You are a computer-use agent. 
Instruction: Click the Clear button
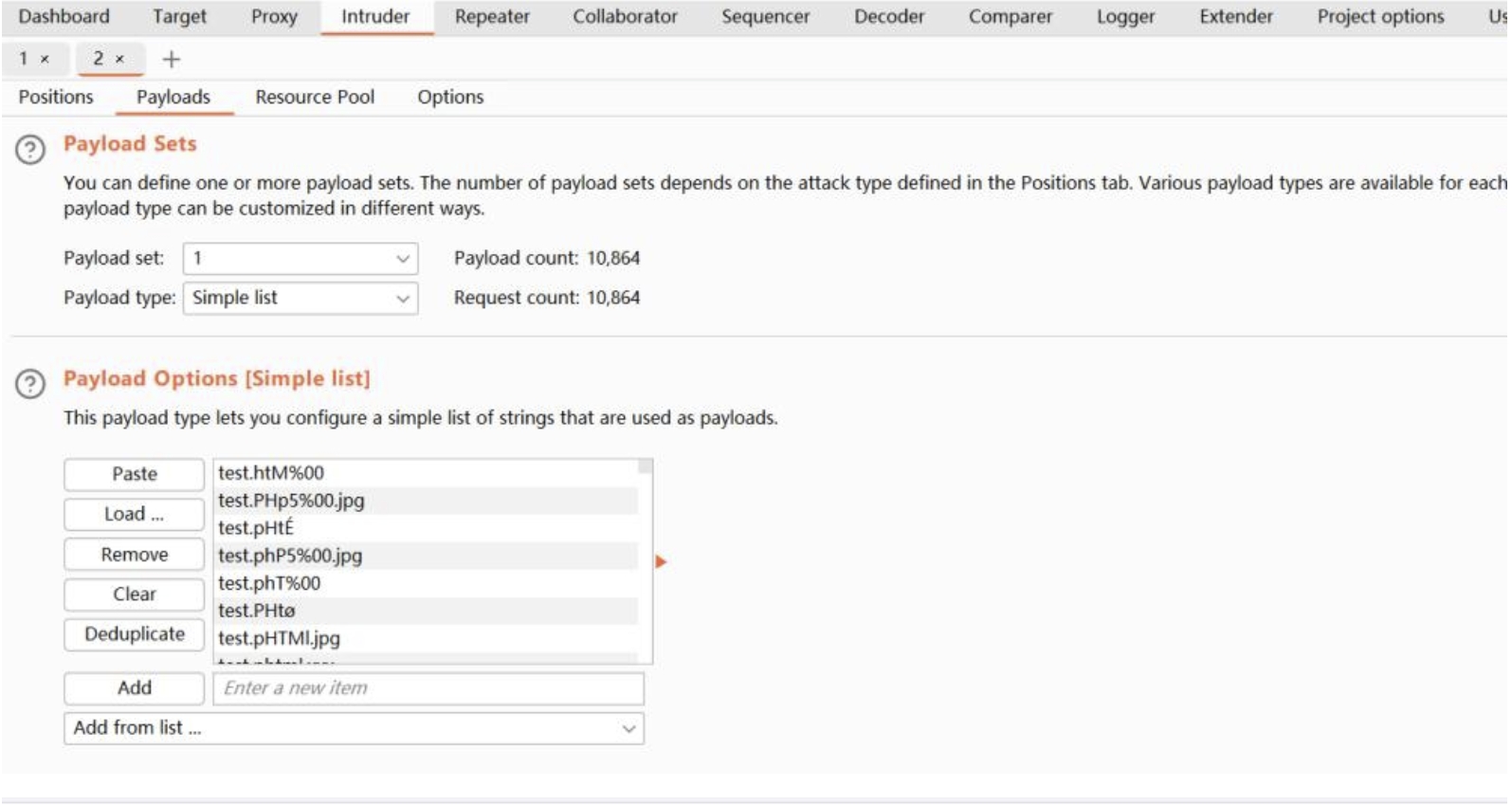[x=135, y=595]
